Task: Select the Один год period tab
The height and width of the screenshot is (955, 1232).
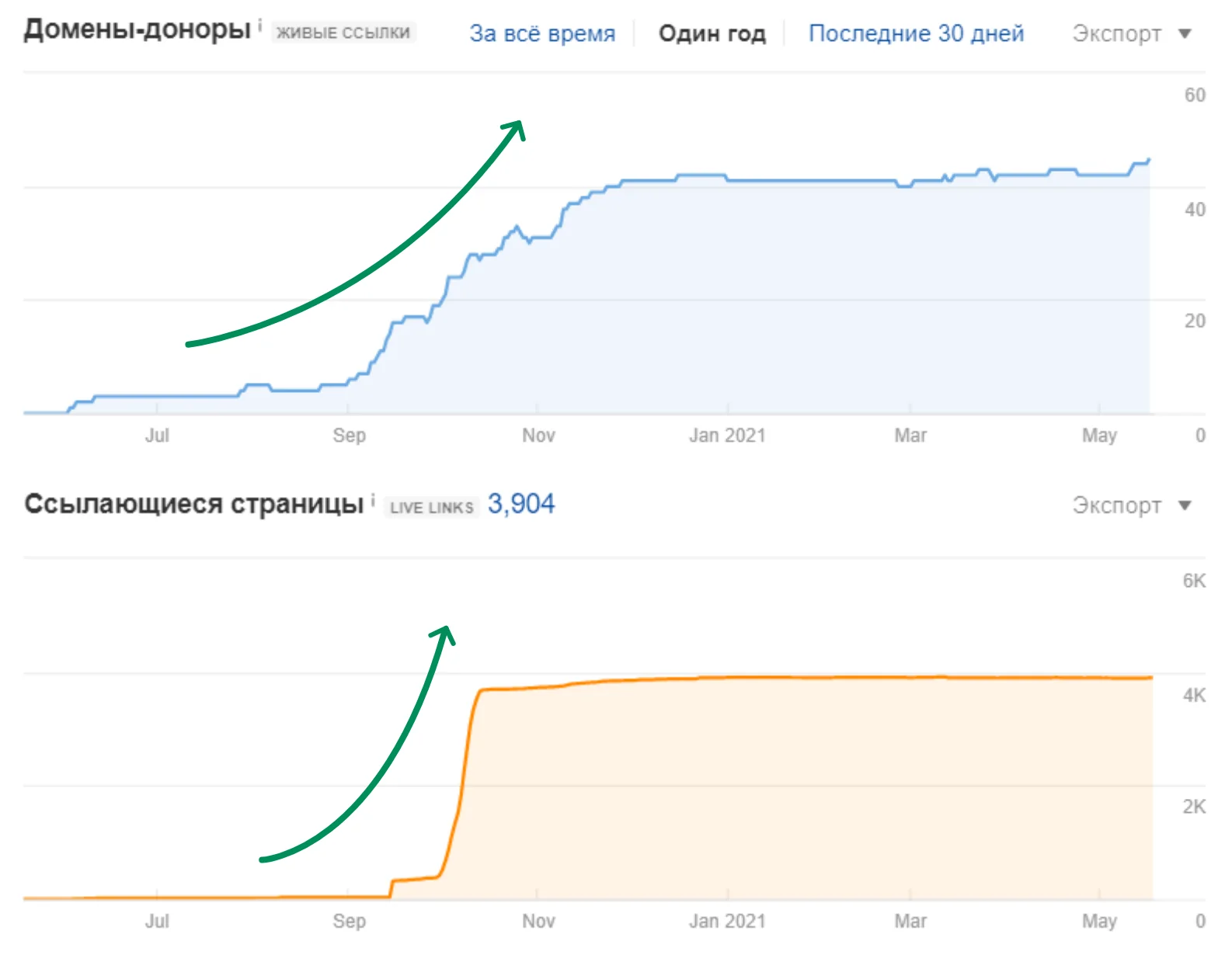Action: [x=712, y=33]
